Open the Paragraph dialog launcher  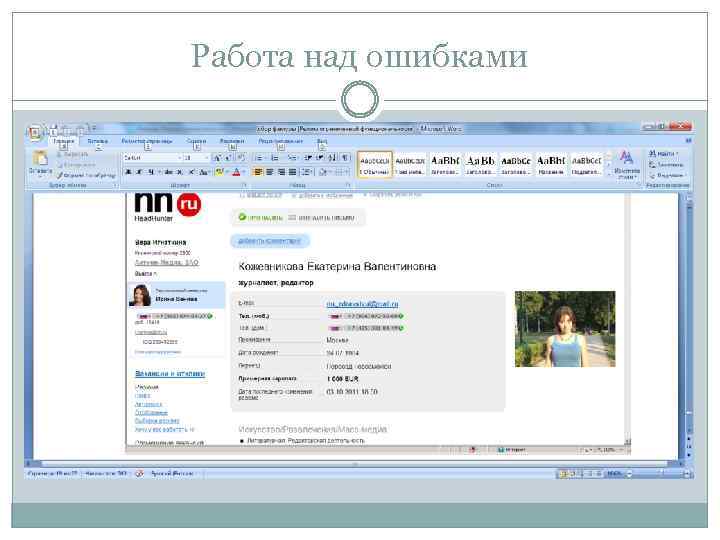point(348,185)
